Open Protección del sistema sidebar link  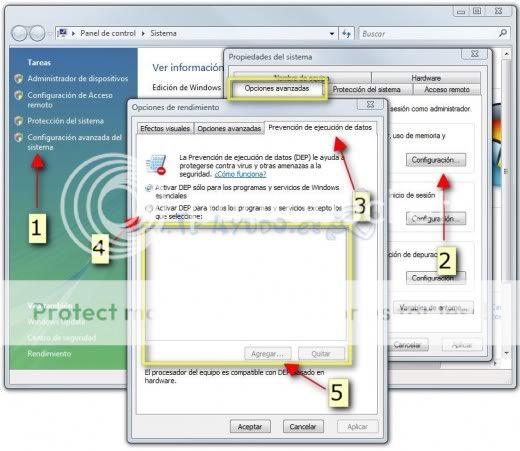[x=66, y=121]
